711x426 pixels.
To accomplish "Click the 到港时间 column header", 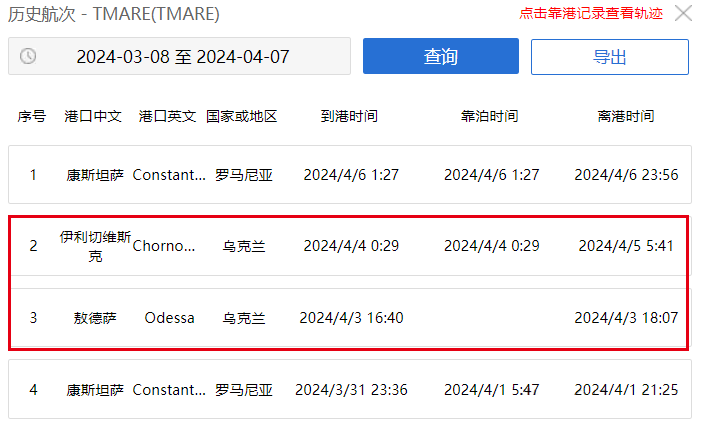I will 349,116.
